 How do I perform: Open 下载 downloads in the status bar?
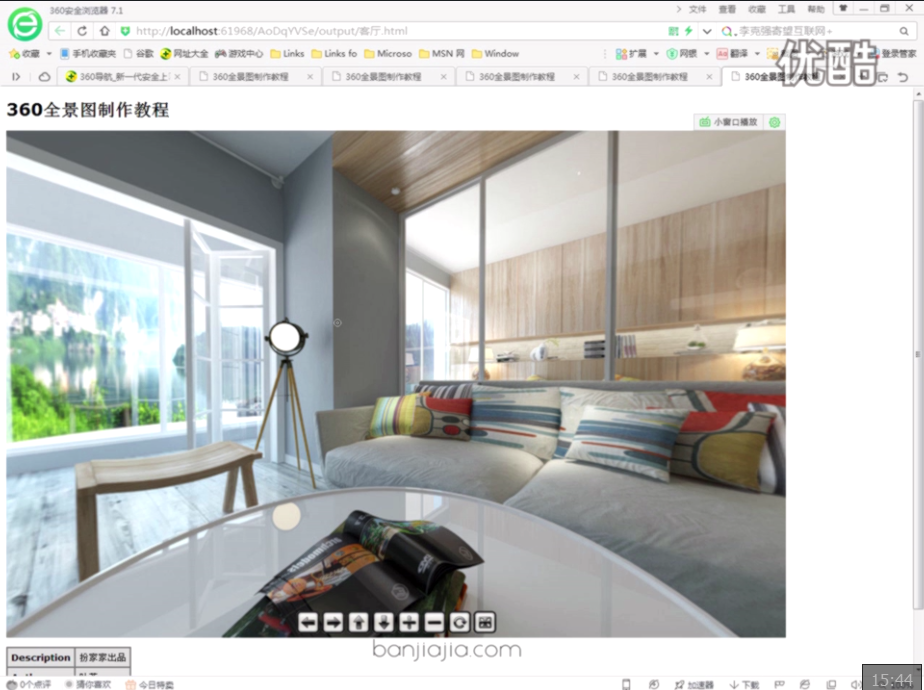point(744,684)
